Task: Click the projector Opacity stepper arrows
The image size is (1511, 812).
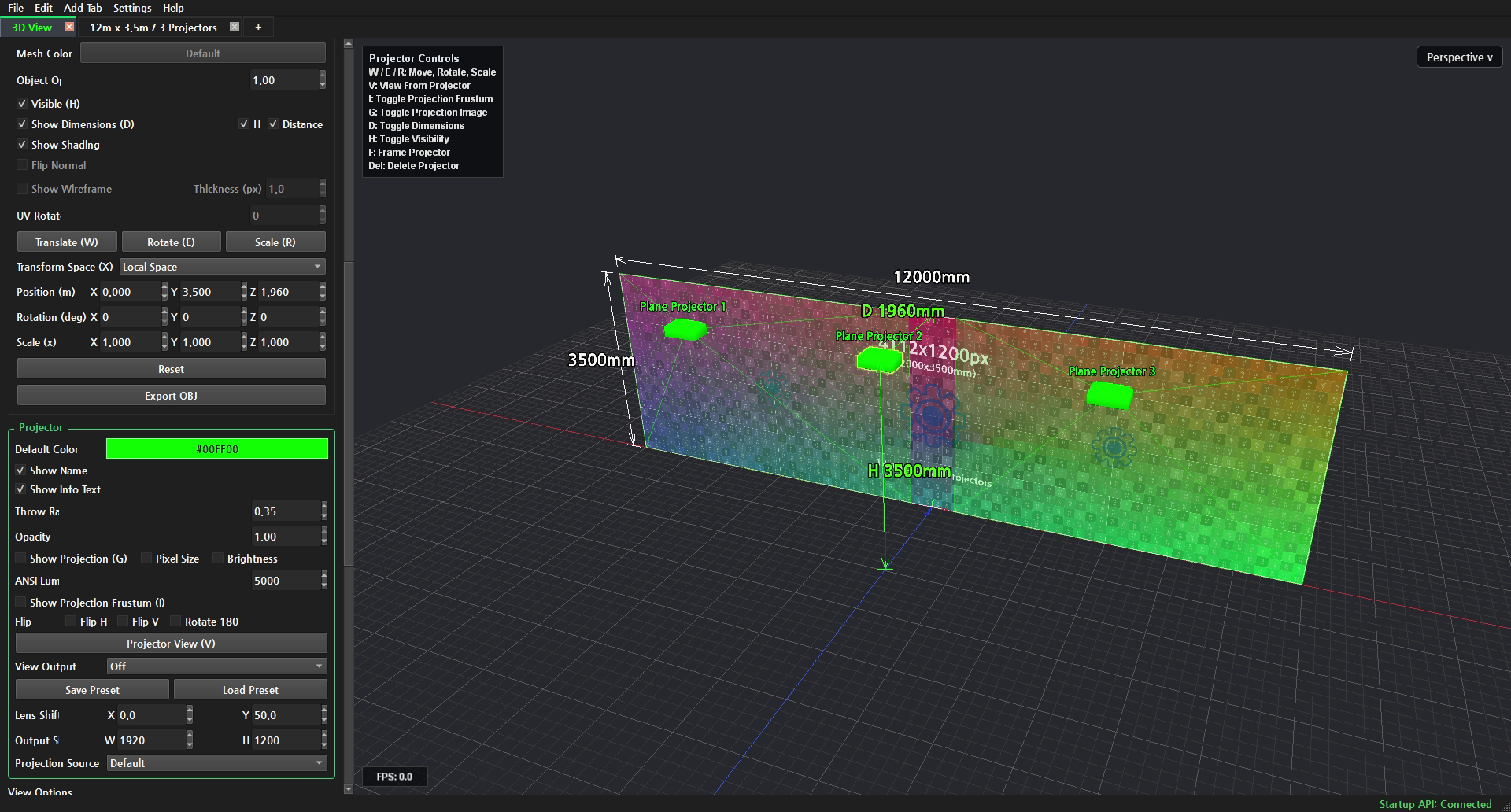Action: coord(324,537)
